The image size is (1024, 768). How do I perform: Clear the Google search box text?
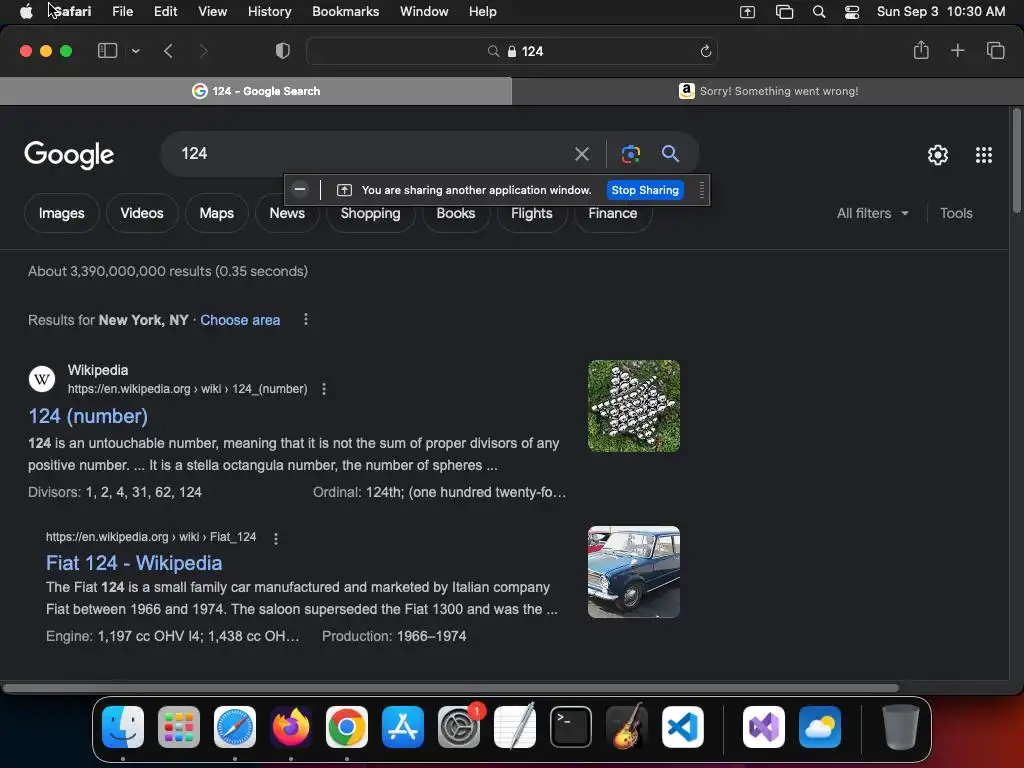[581, 154]
